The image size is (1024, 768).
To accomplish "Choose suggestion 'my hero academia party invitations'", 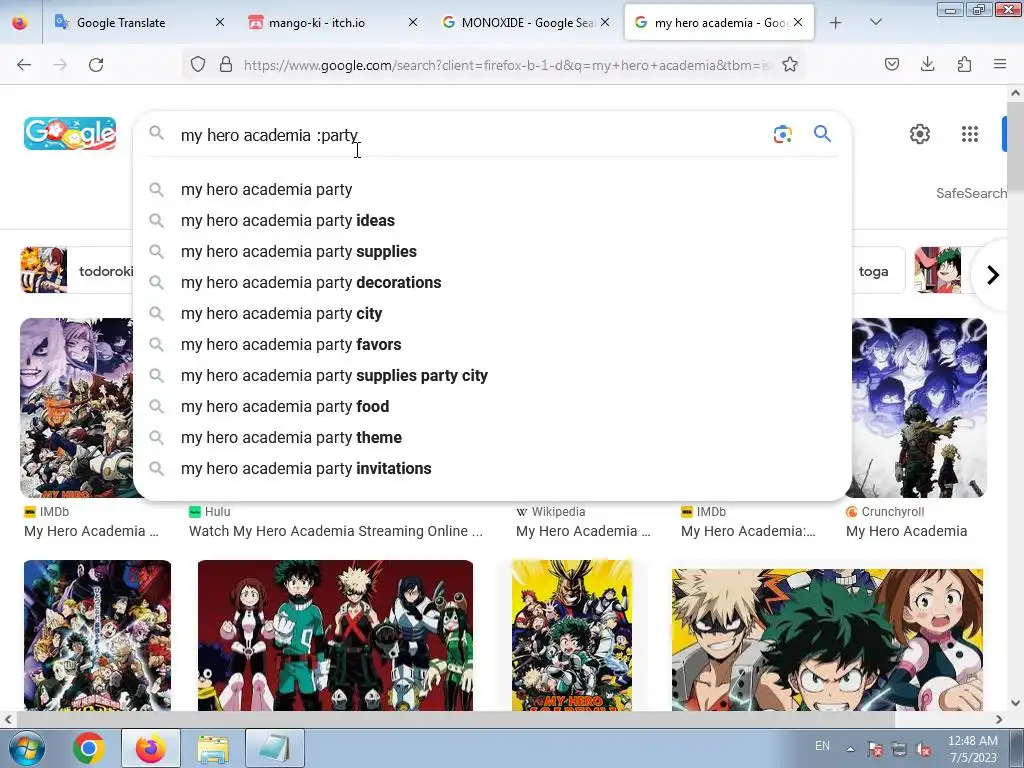I will point(492,469).
